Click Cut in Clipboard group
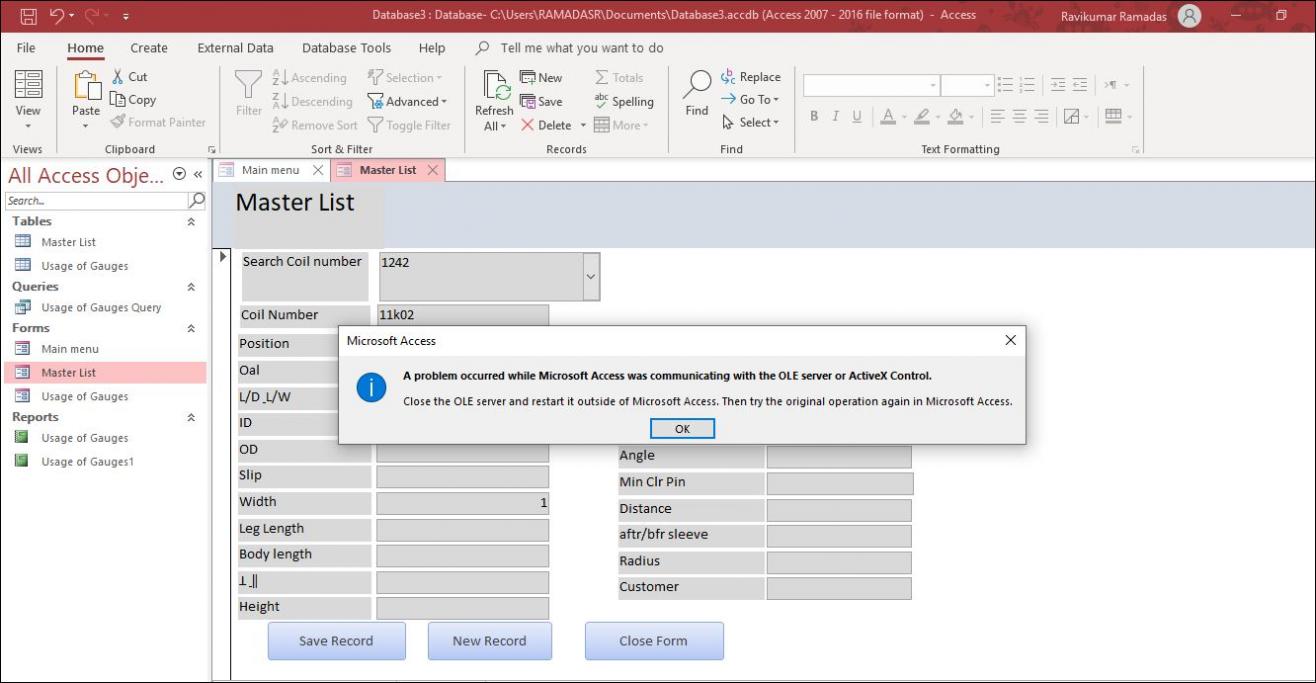Screen dimensions: 1316x683 point(128,77)
